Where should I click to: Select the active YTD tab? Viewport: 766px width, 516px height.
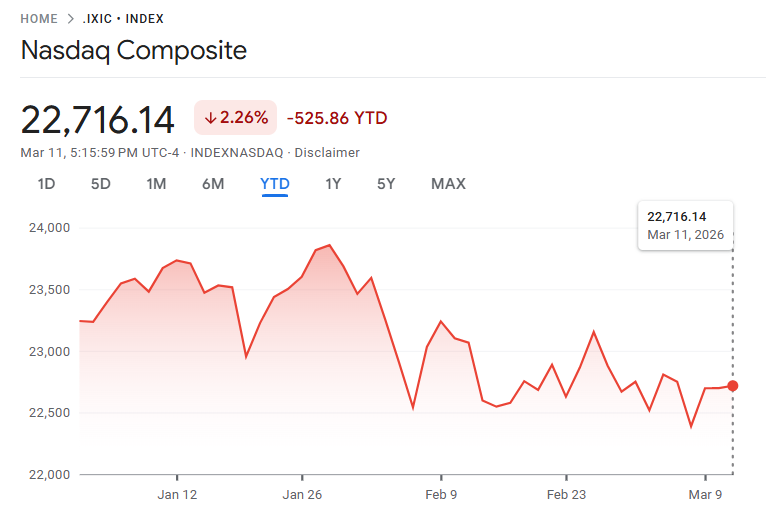[275, 184]
